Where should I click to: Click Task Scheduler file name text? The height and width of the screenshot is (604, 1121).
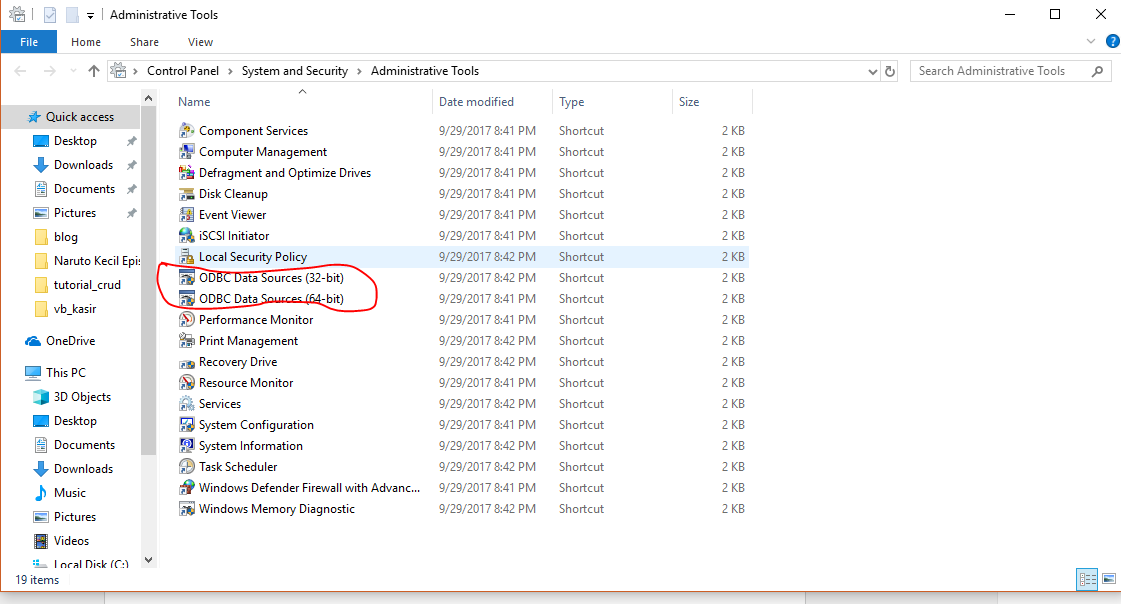238,467
